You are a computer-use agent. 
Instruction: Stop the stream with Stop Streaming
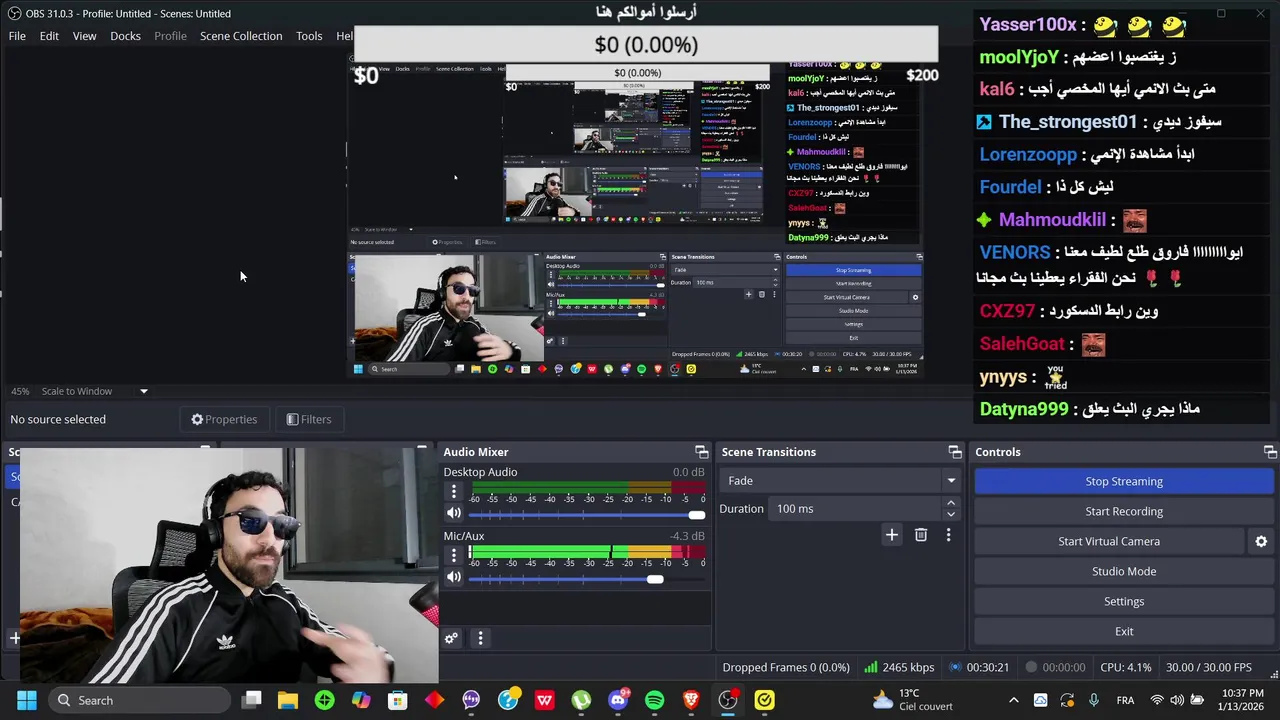1124,481
